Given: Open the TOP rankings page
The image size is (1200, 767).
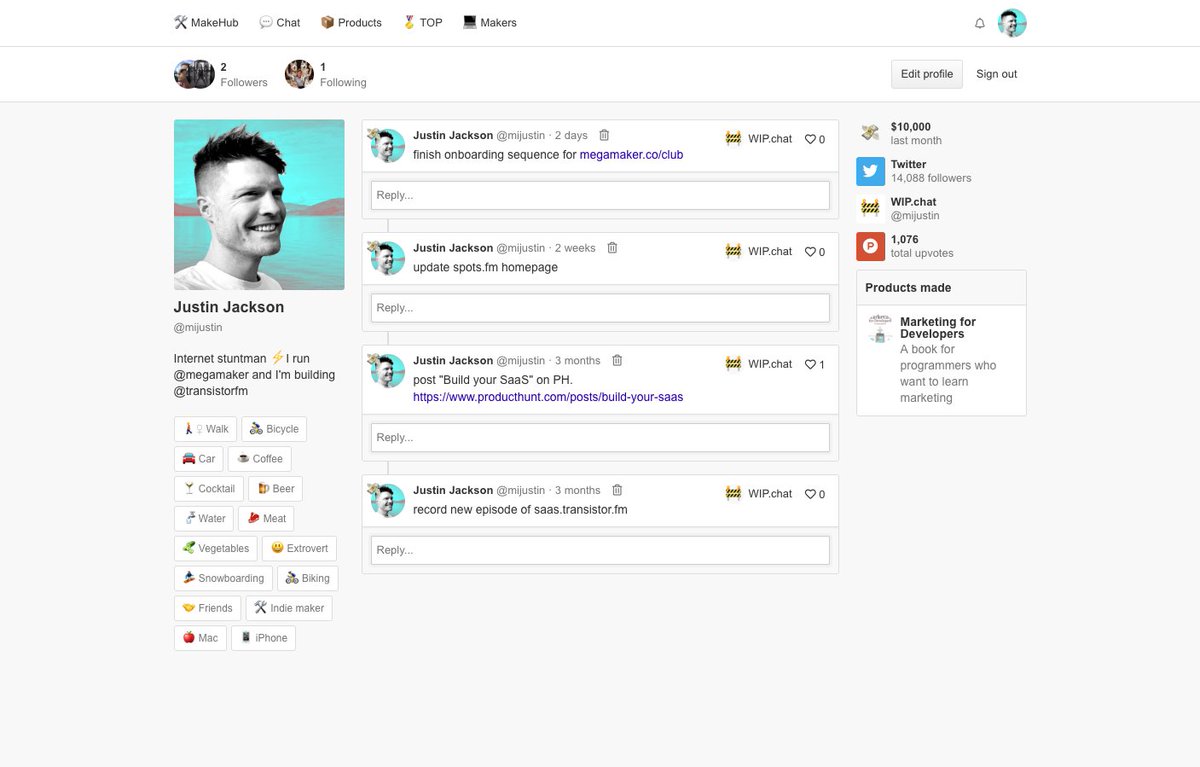Looking at the screenshot, I should point(422,23).
